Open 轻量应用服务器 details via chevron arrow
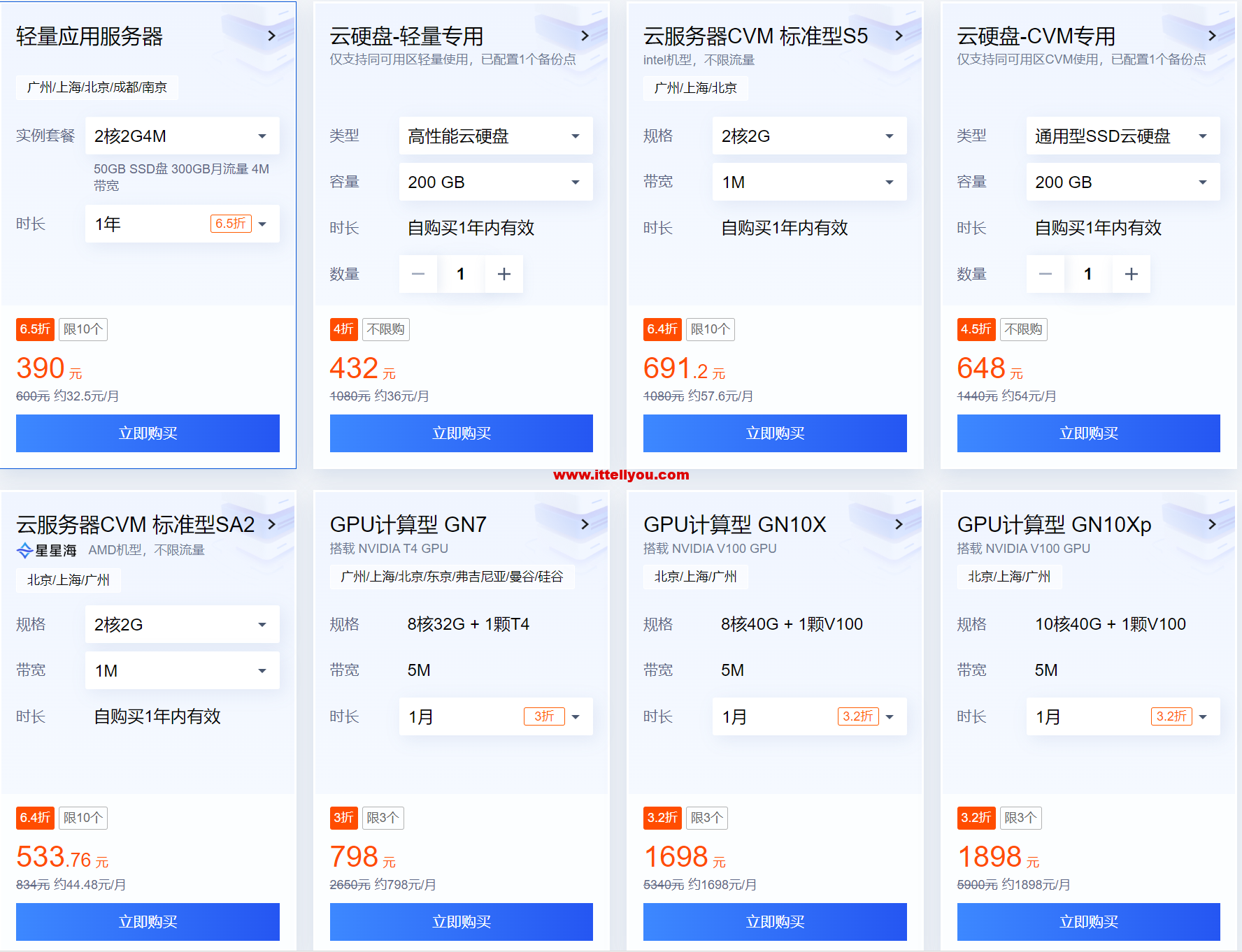Viewport: 1242px width, 952px height. coord(272,36)
